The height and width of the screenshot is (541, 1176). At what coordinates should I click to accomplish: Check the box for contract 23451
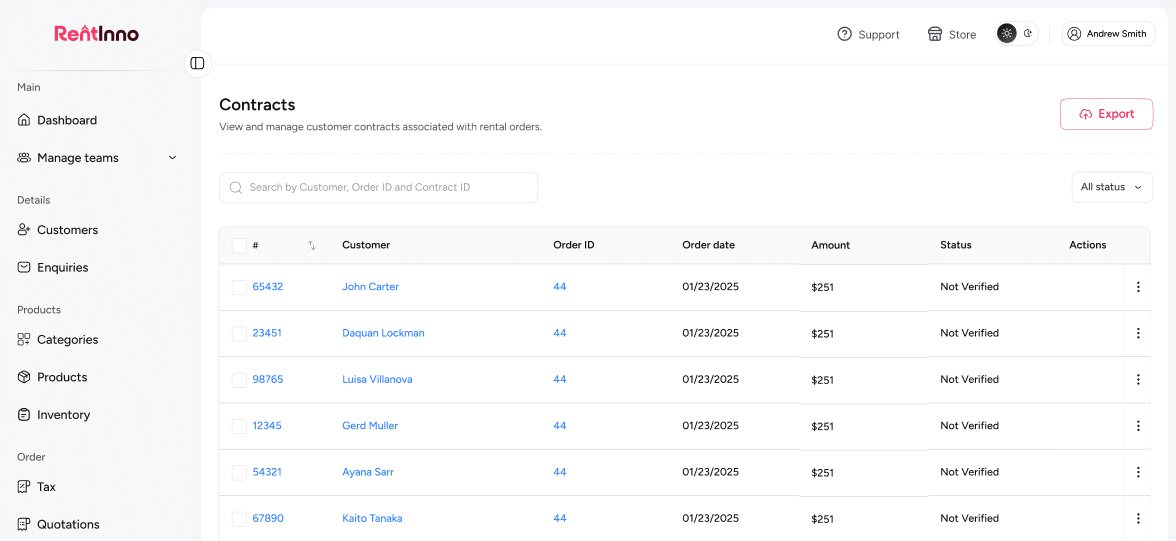(x=239, y=334)
